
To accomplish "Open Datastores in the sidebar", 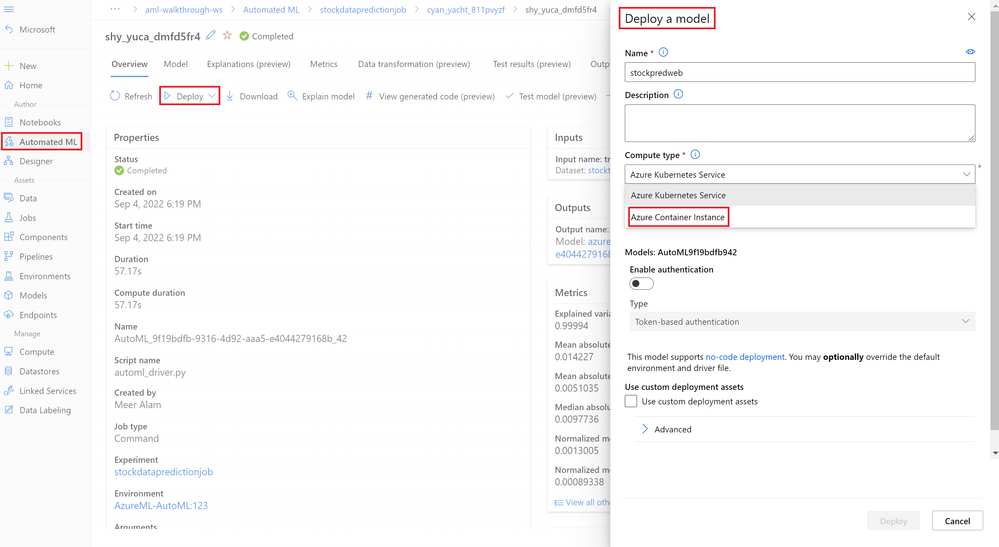I will (39, 371).
